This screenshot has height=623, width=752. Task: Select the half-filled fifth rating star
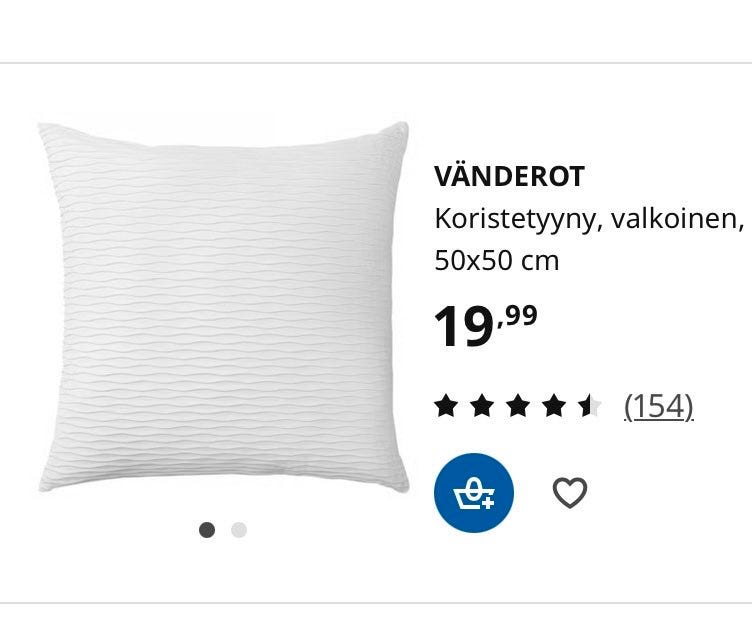(x=590, y=406)
